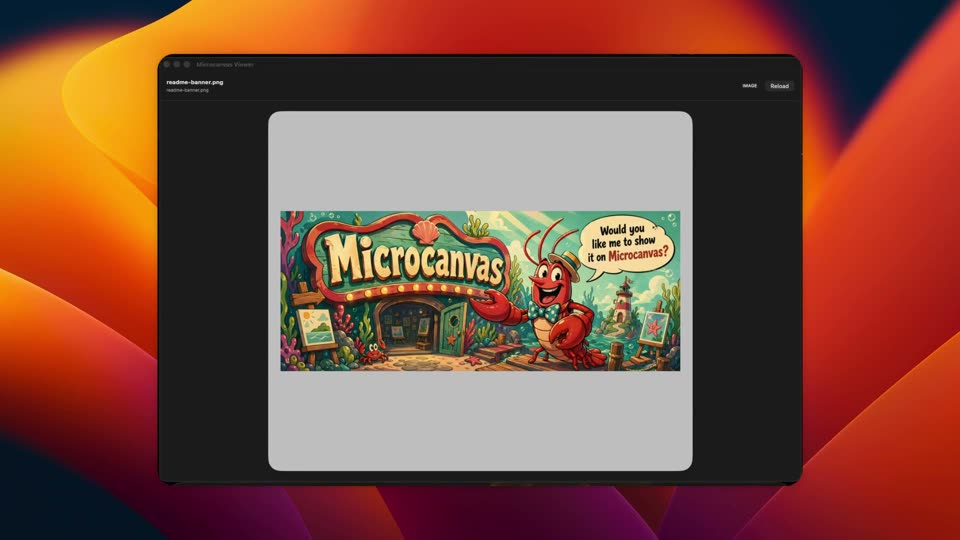Click the Reload button

click(x=779, y=86)
